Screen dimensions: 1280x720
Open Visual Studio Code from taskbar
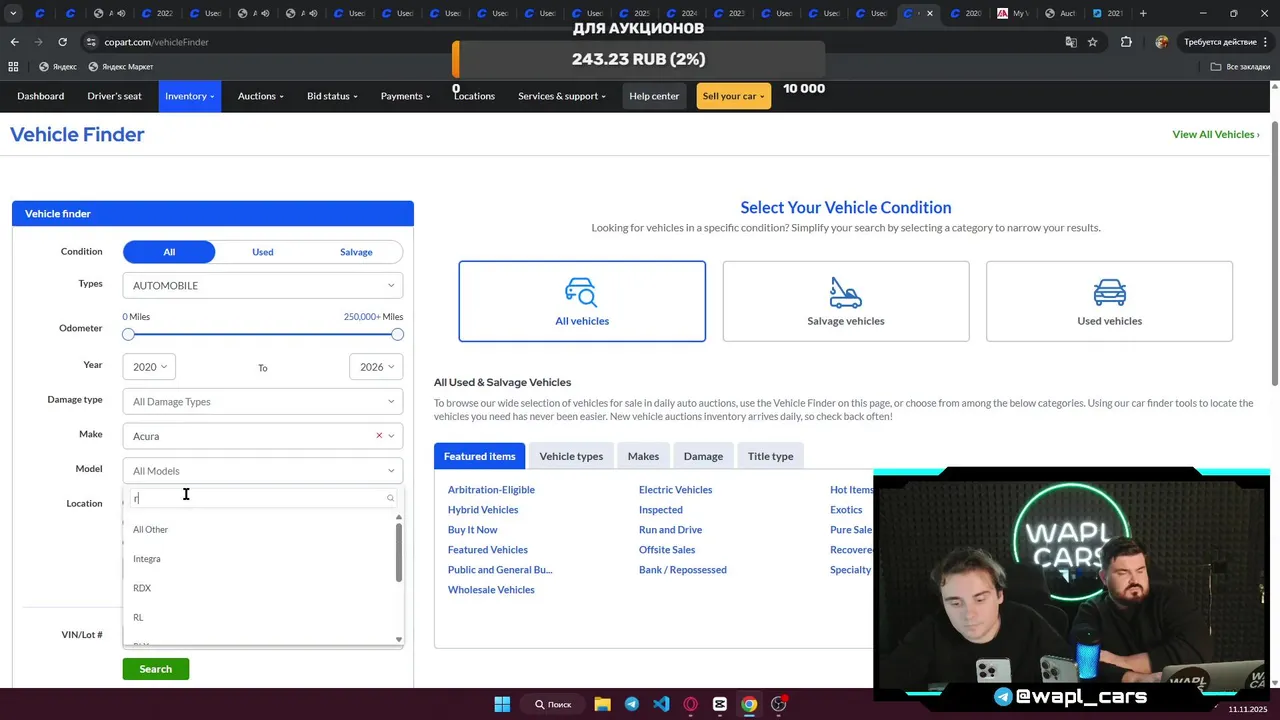pos(661,704)
